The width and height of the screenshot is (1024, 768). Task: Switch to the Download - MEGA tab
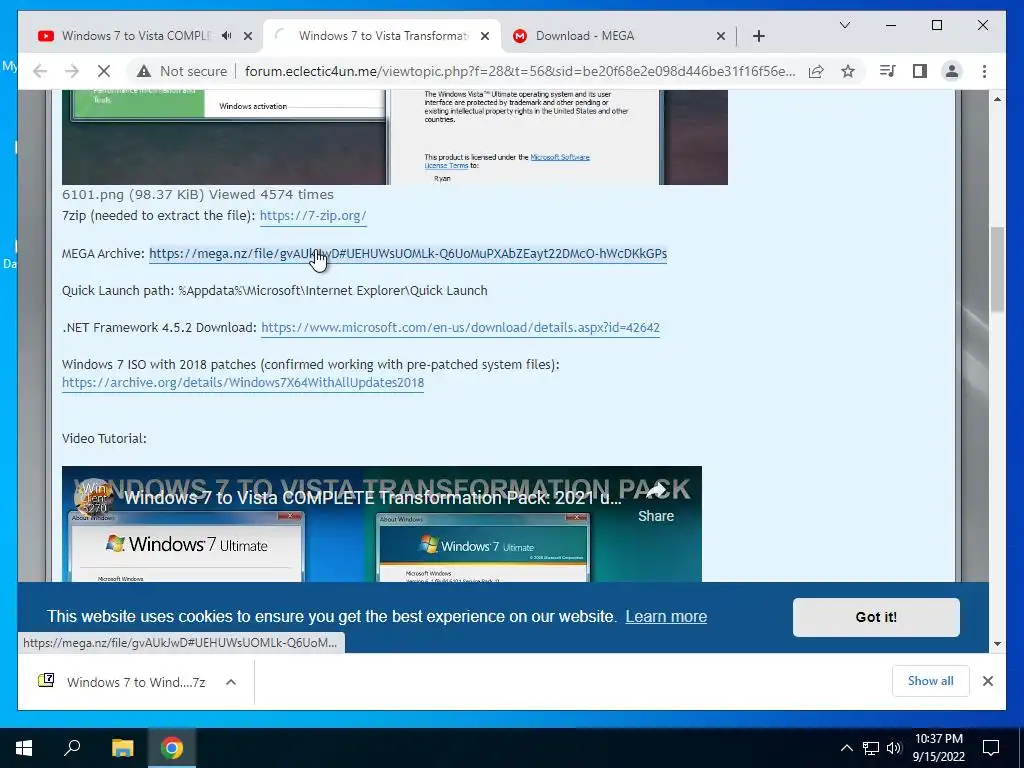coord(584,36)
